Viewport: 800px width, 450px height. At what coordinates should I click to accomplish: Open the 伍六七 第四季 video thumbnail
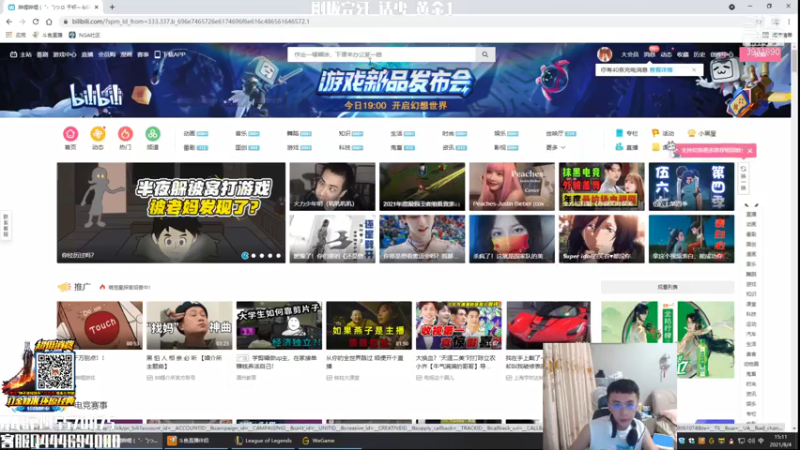[691, 186]
